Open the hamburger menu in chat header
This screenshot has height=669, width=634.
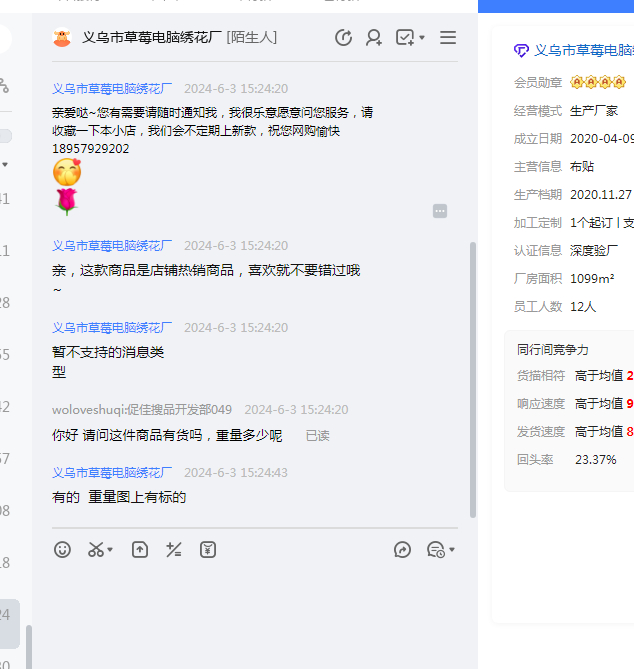click(448, 38)
